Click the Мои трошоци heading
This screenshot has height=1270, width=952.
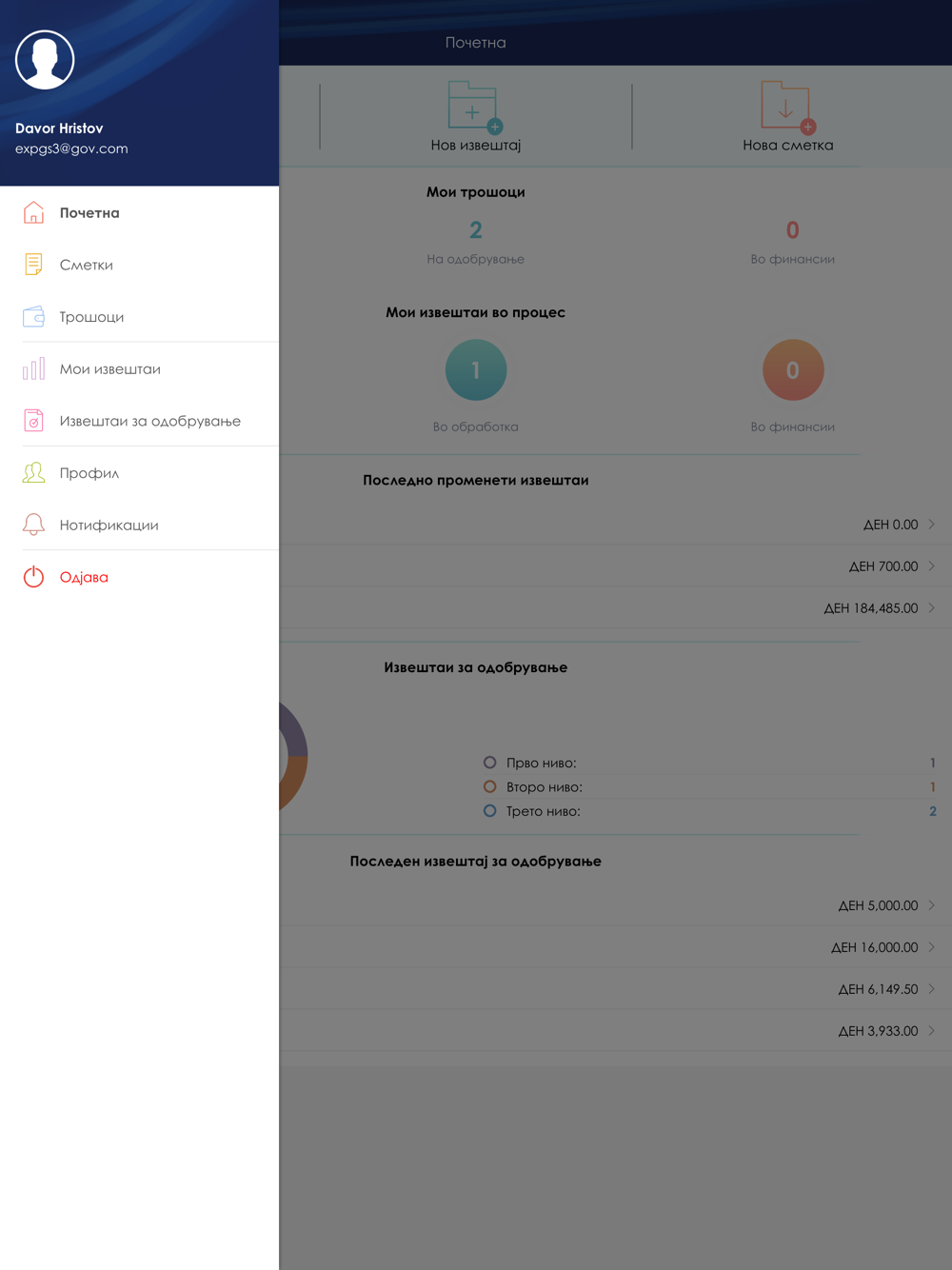tap(475, 191)
